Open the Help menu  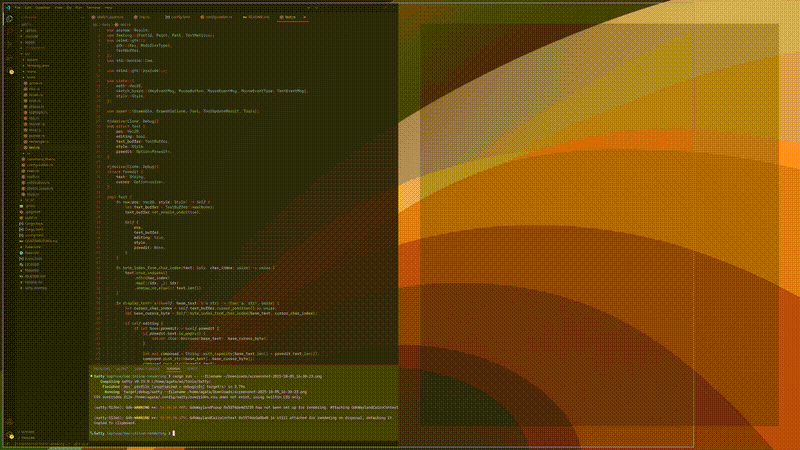[x=108, y=8]
